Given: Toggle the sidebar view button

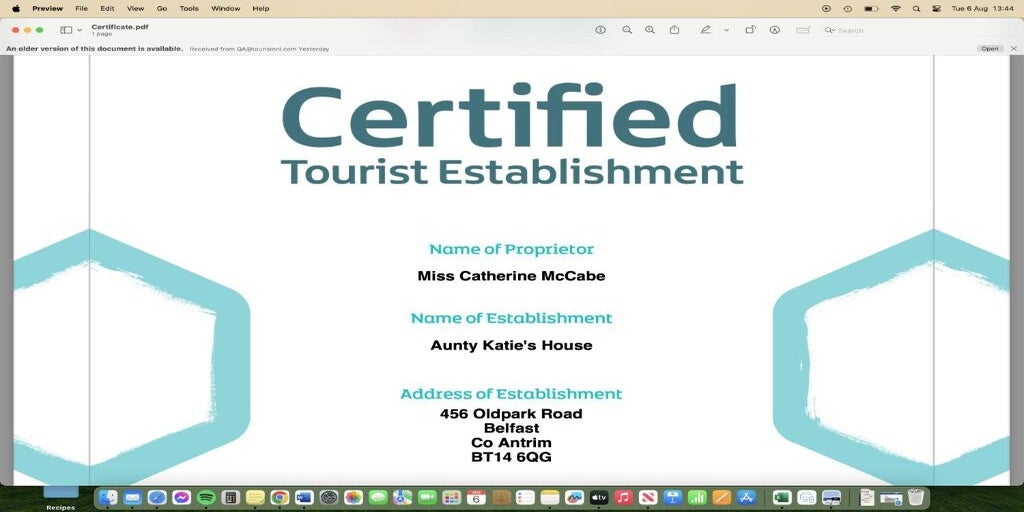Looking at the screenshot, I should pyautogui.click(x=66, y=30).
